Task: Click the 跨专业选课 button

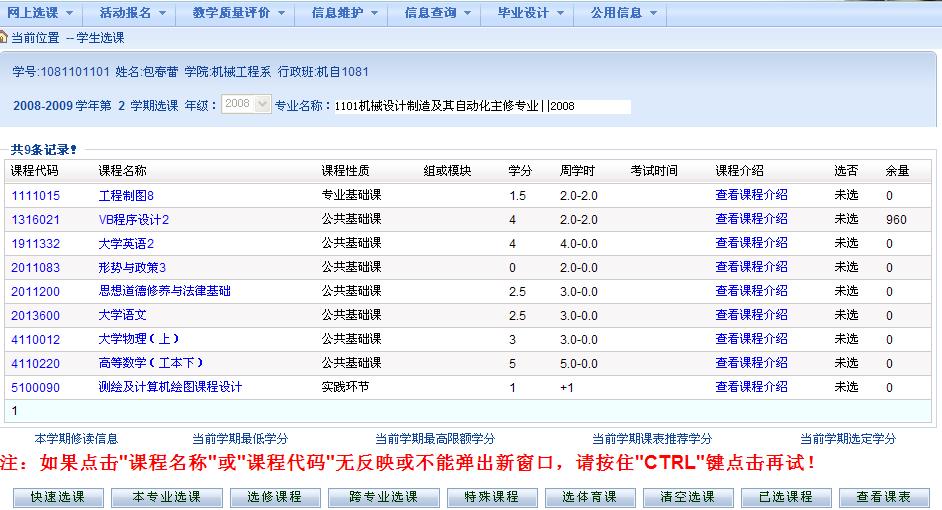Action: 383,497
